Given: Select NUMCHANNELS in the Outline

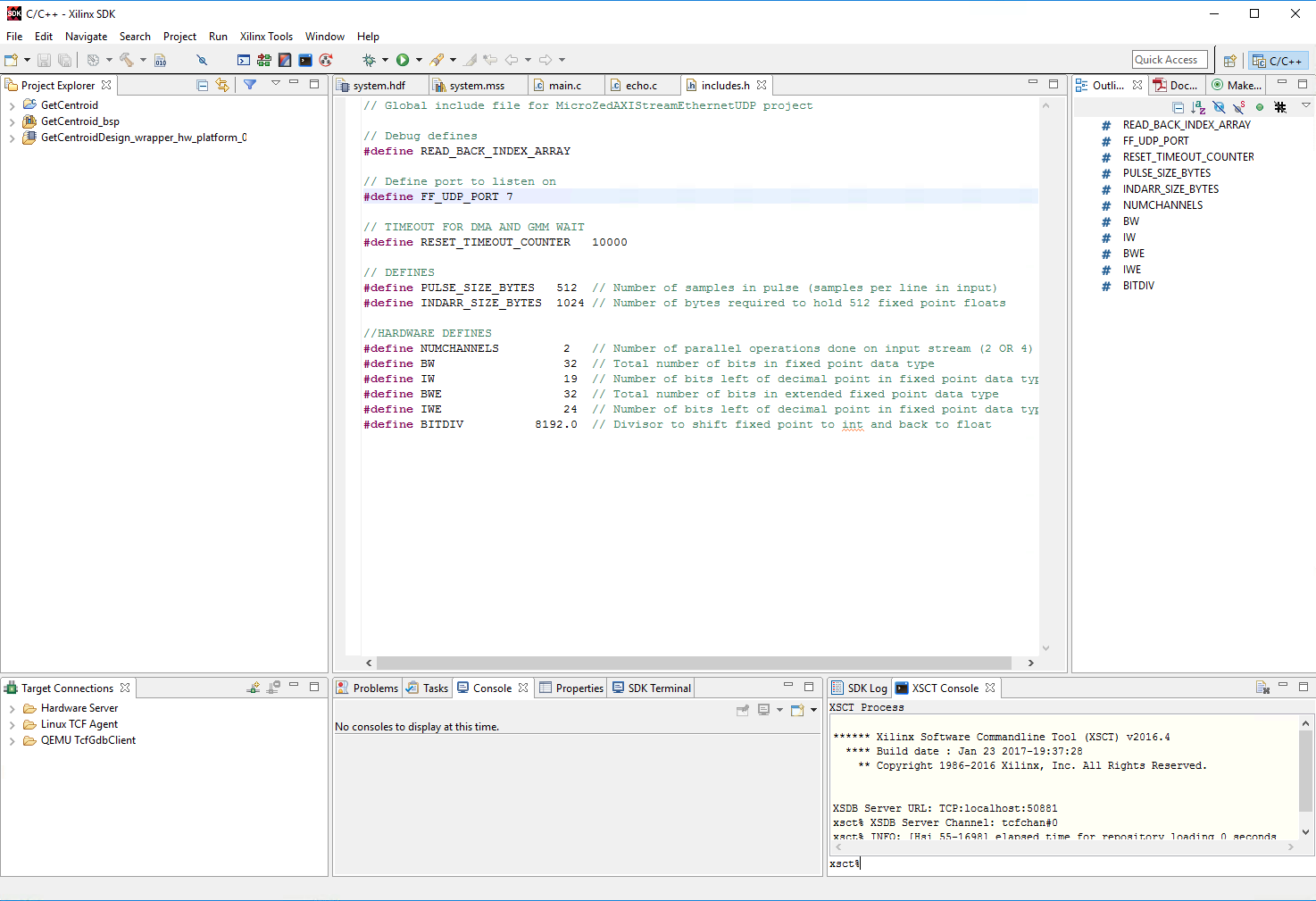Looking at the screenshot, I should tap(1162, 205).
